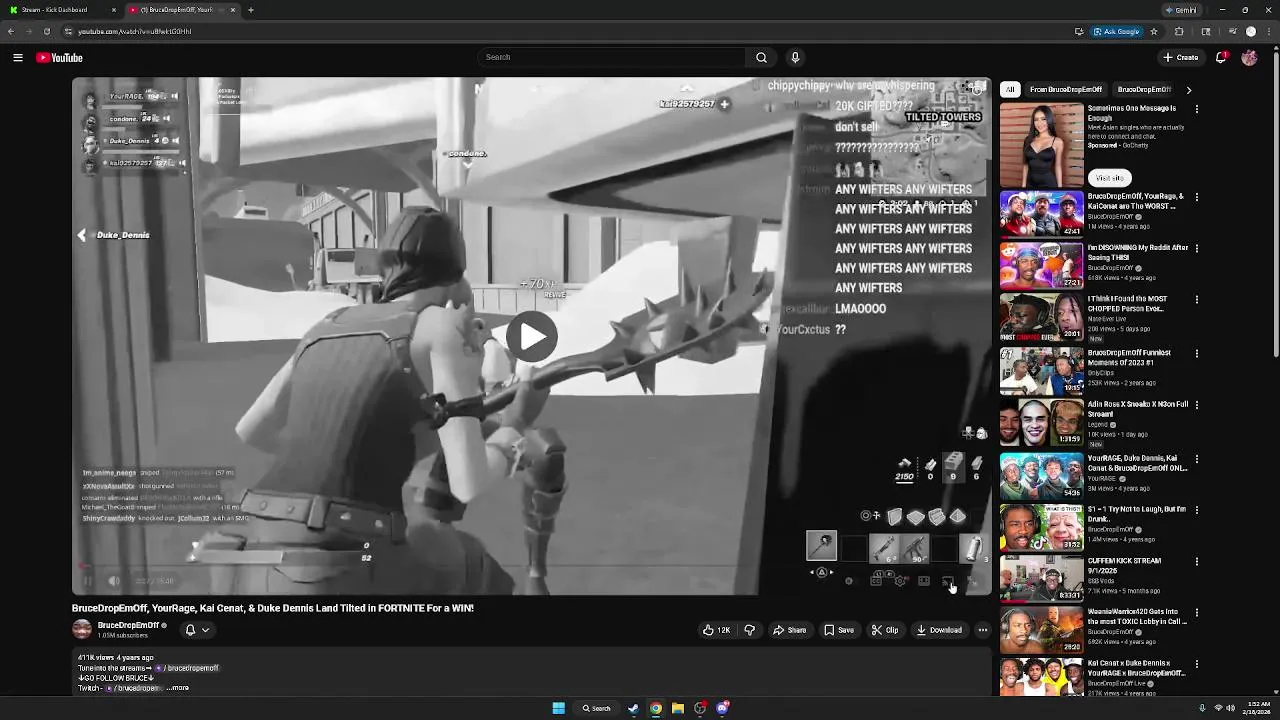
Task: Open browser extensions puzzle icon
Action: click(x=1179, y=31)
